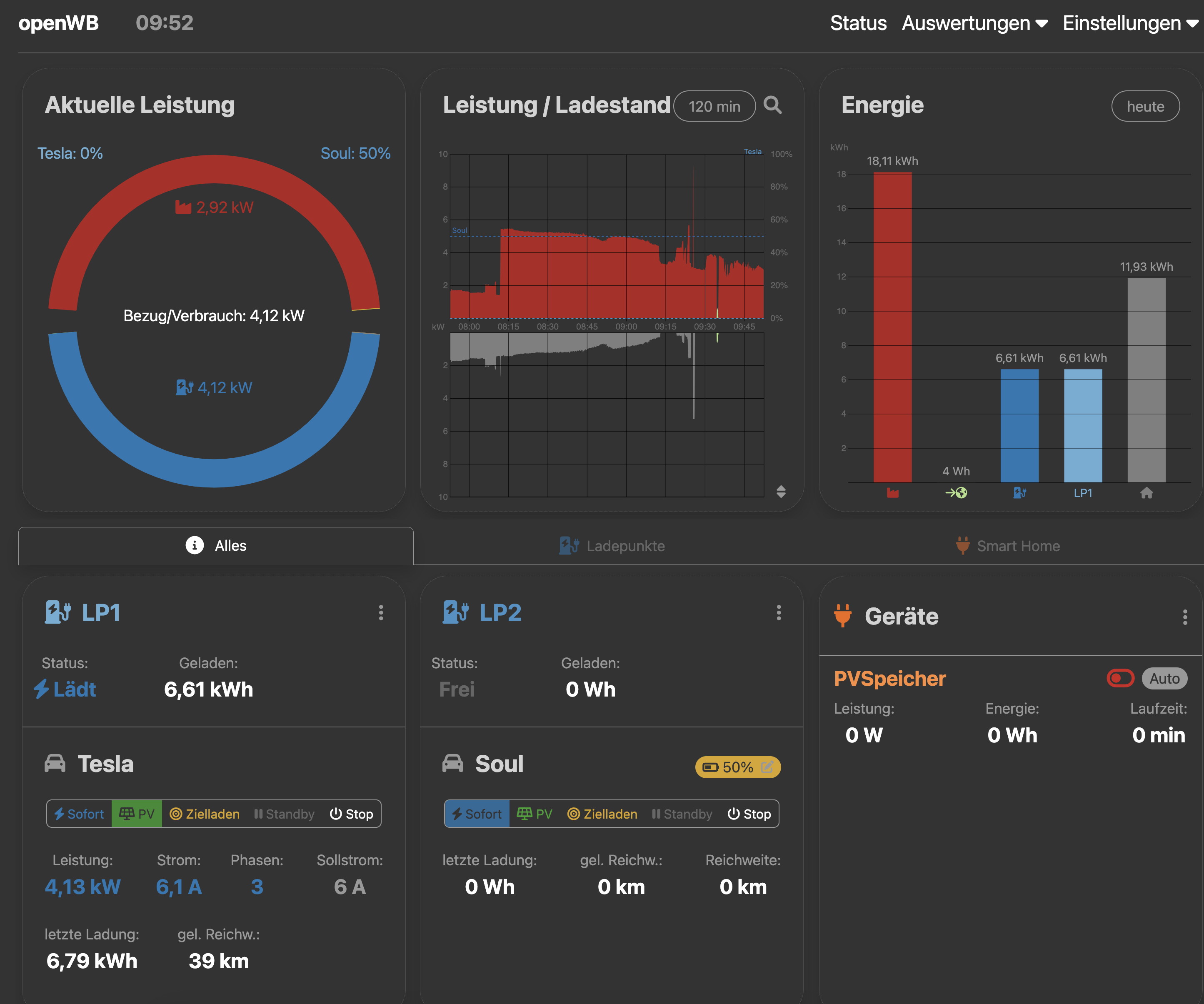
Task: Click the heute energy range button
Action: 1145,107
